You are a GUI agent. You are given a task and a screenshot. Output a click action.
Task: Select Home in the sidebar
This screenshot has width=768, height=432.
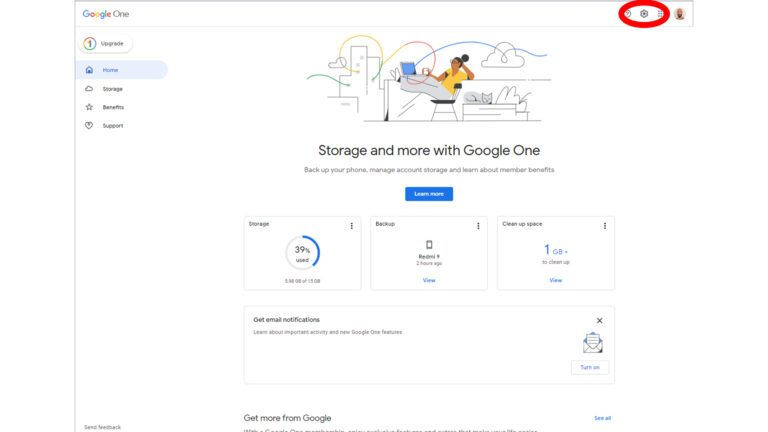121,70
